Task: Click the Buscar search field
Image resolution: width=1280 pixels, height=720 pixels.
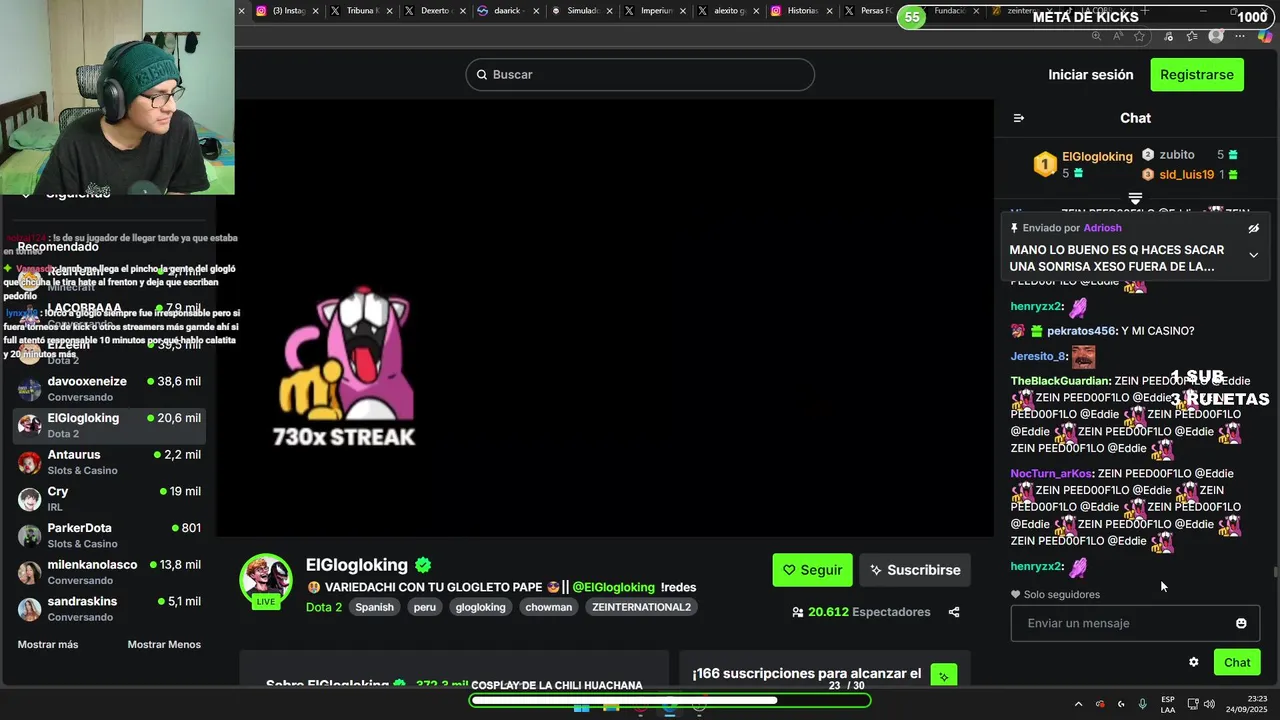Action: pos(640,74)
